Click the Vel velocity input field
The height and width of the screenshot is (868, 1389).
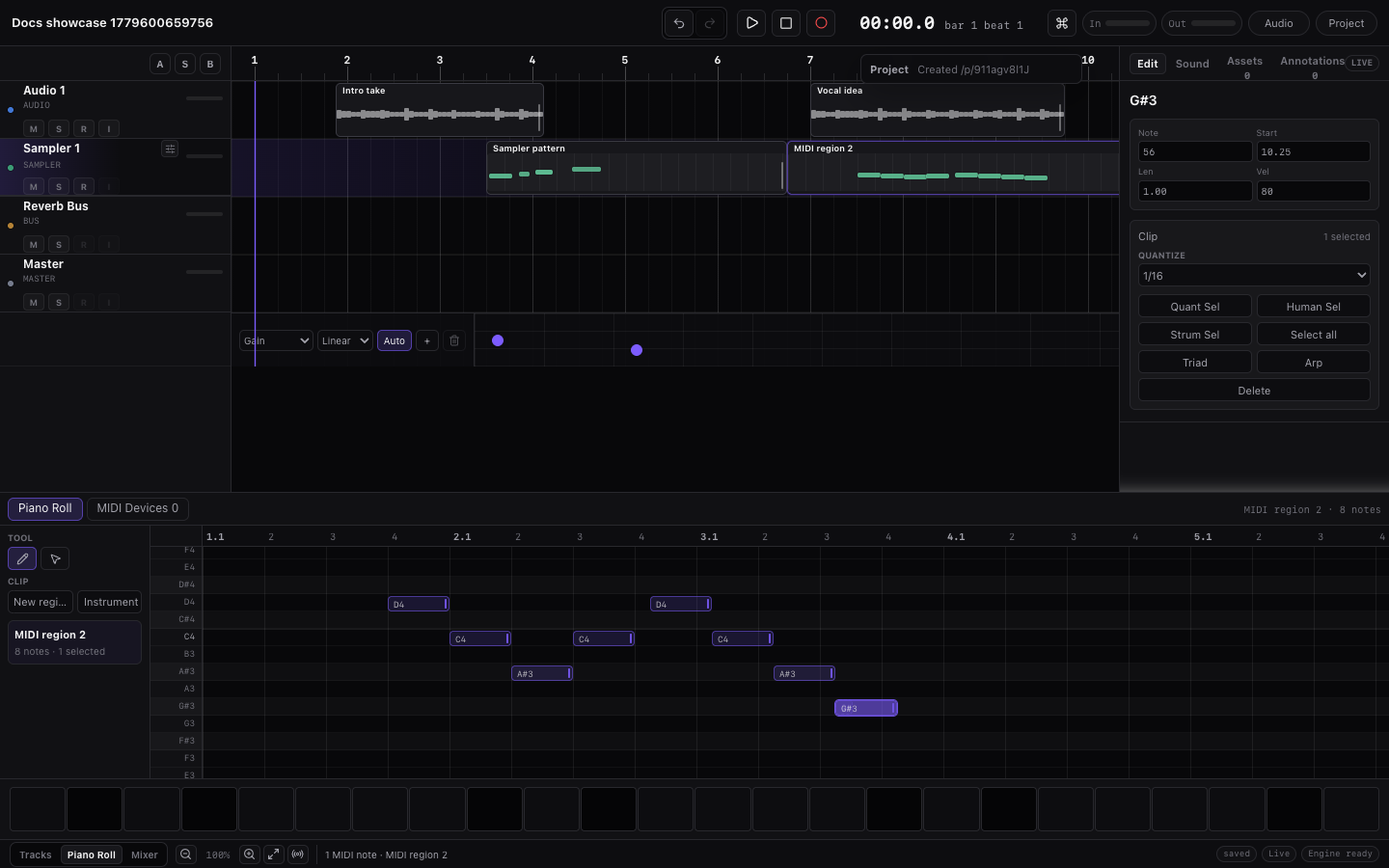pyautogui.click(x=1314, y=192)
